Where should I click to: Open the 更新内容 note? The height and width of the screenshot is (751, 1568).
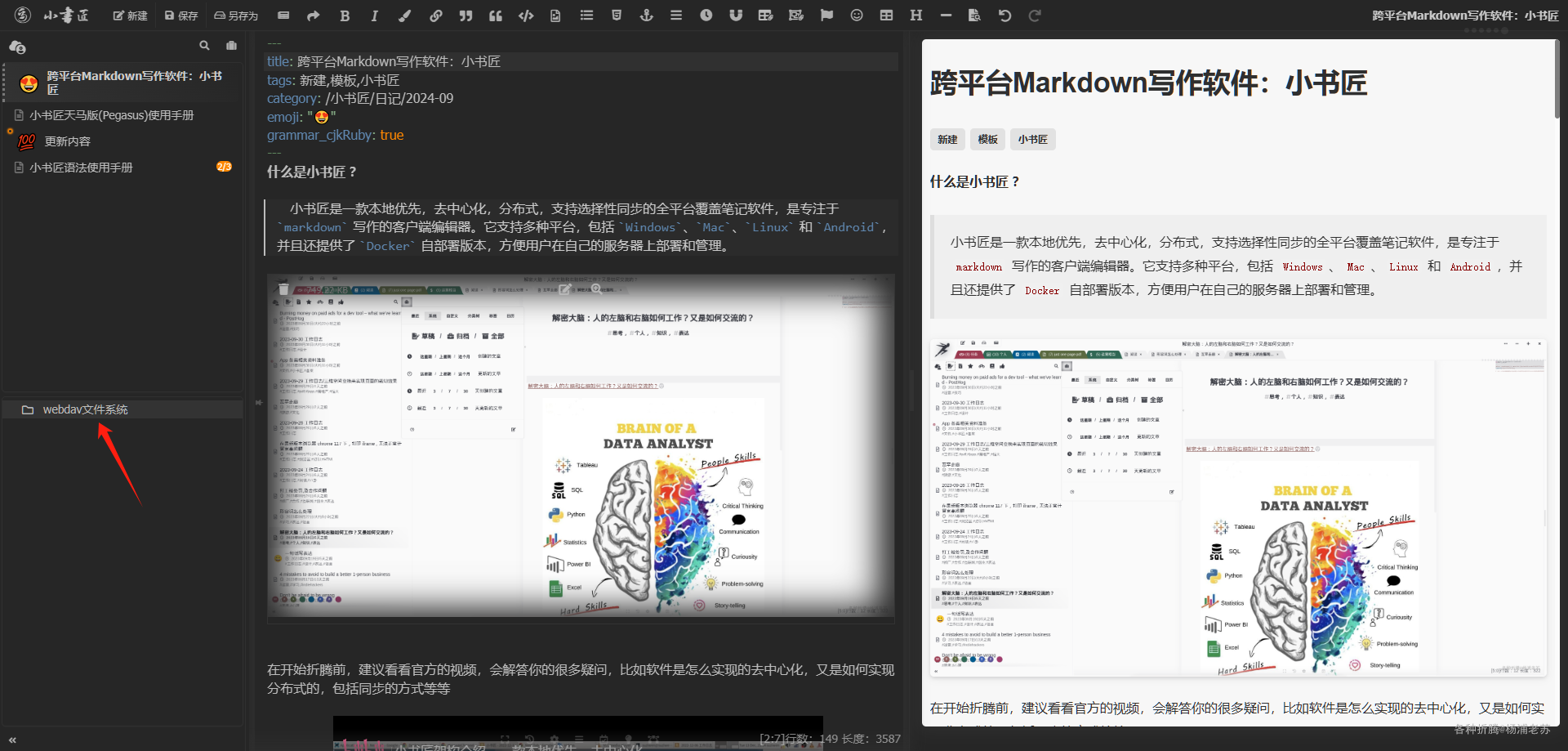(68, 141)
